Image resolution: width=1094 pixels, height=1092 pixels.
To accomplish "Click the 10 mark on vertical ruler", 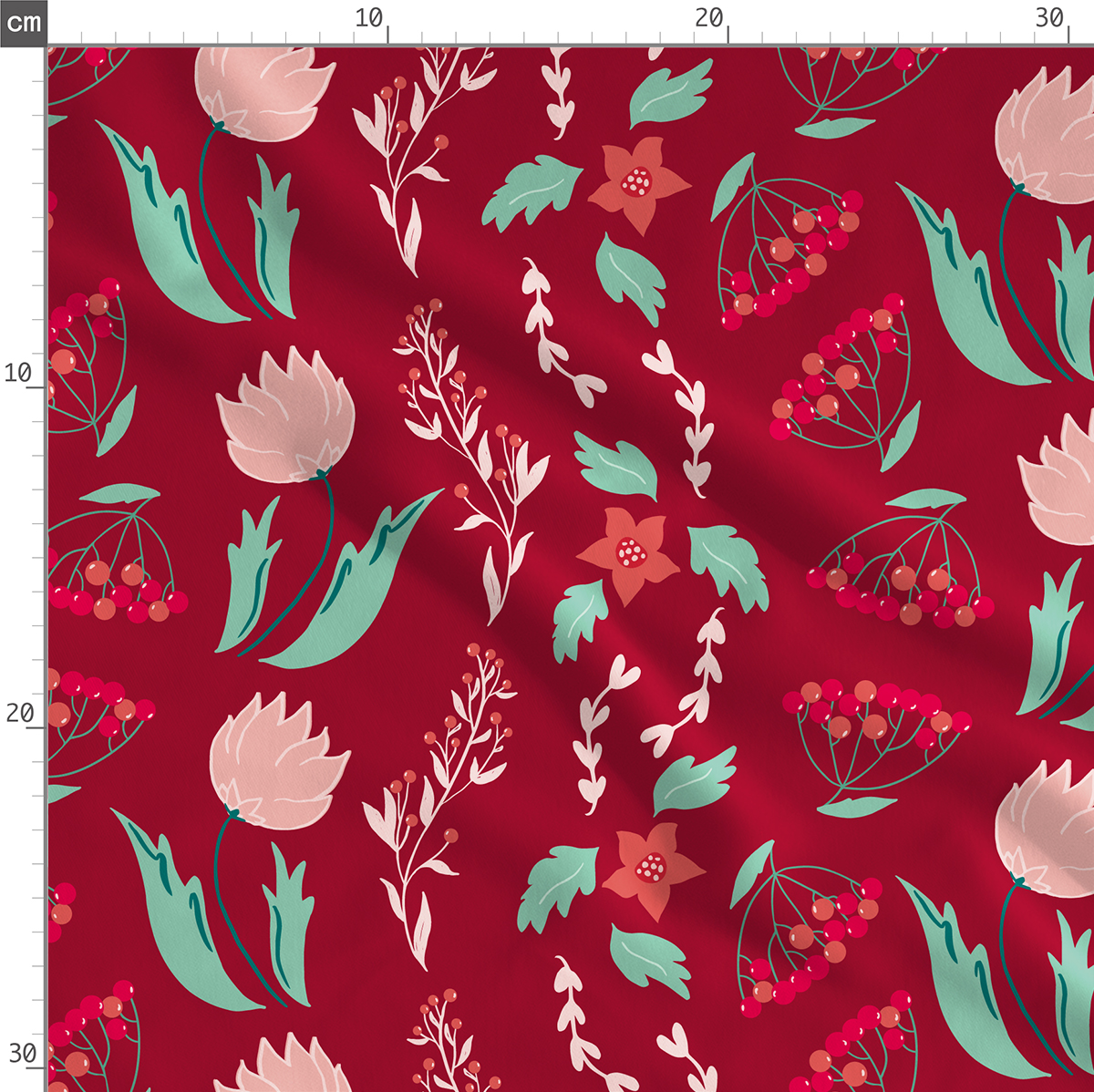I will tap(18, 373).
